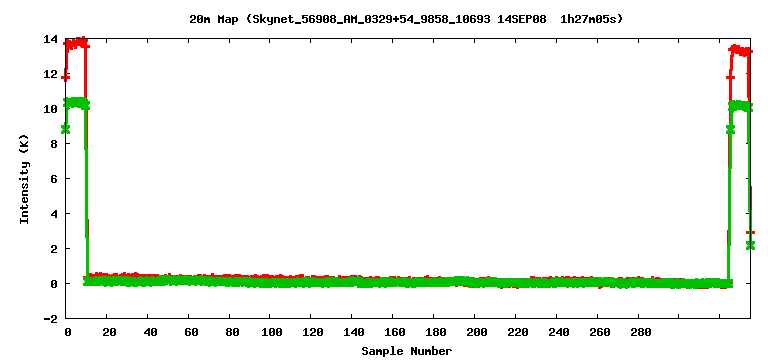Click the Intensity (K) y-axis label
Image resolution: width=768 pixels, height=360 pixels.
tap(25, 179)
